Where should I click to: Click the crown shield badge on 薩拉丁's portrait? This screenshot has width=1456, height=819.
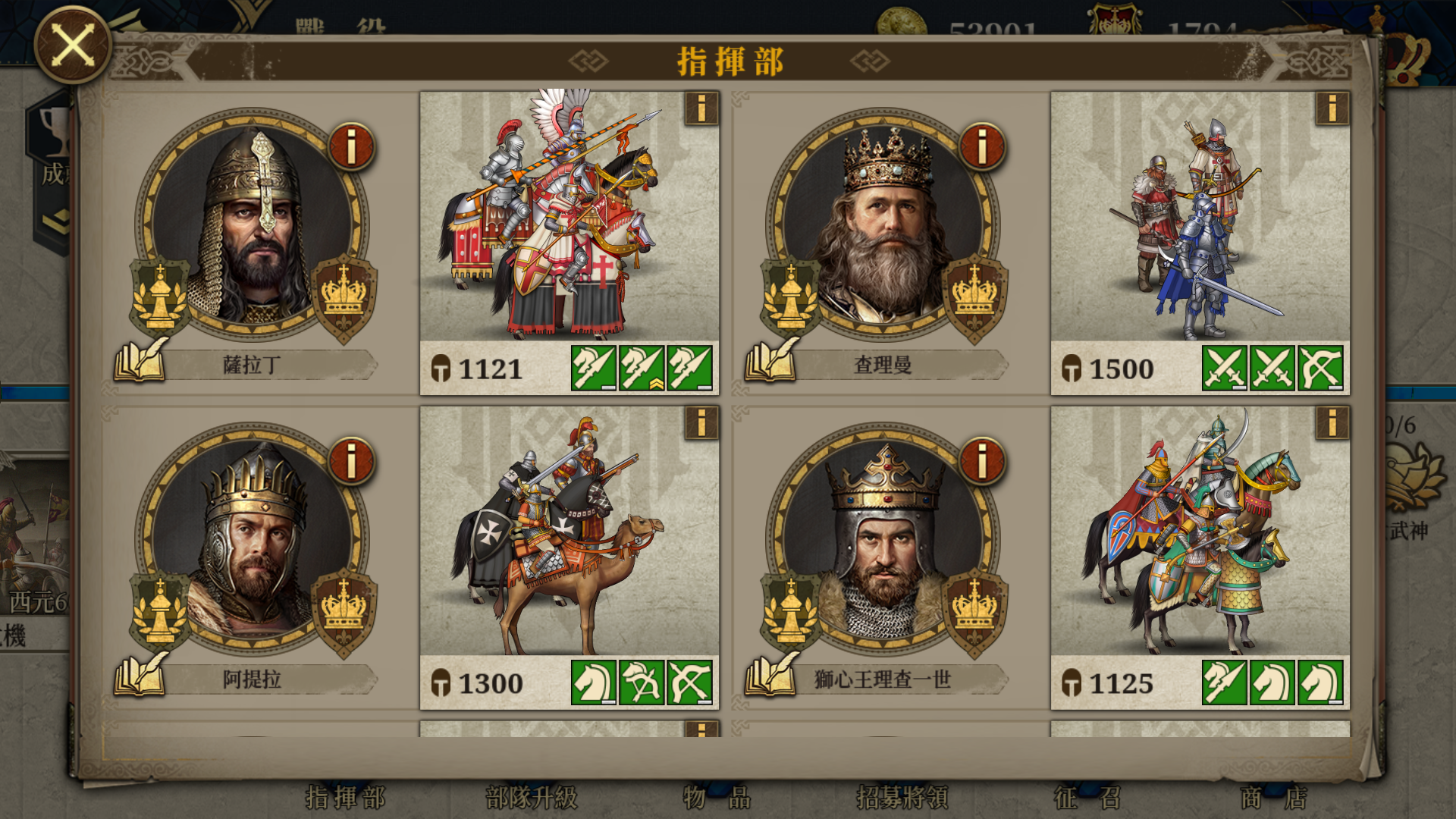coord(344,297)
